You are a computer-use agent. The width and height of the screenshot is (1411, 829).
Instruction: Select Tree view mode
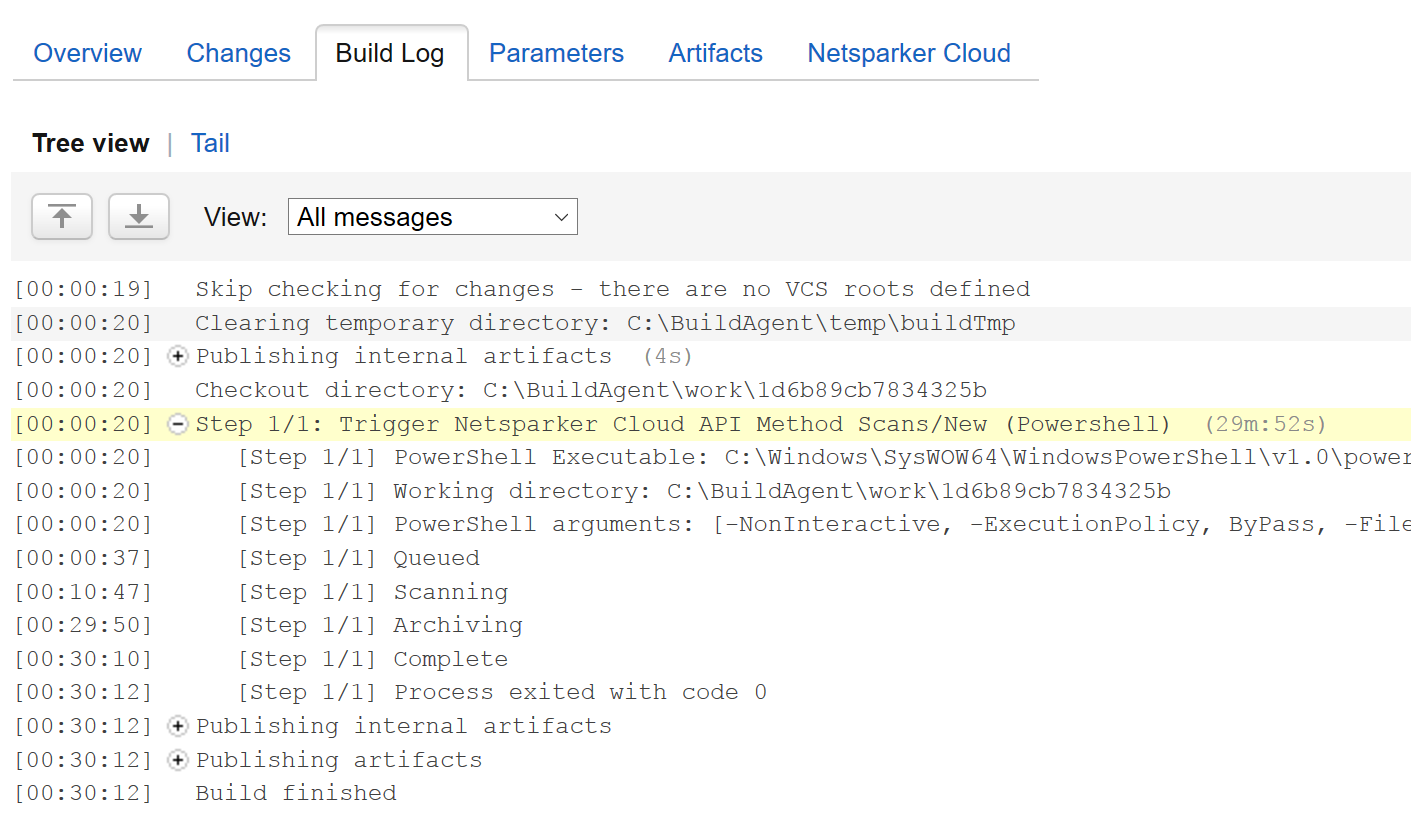pyautogui.click(x=91, y=143)
